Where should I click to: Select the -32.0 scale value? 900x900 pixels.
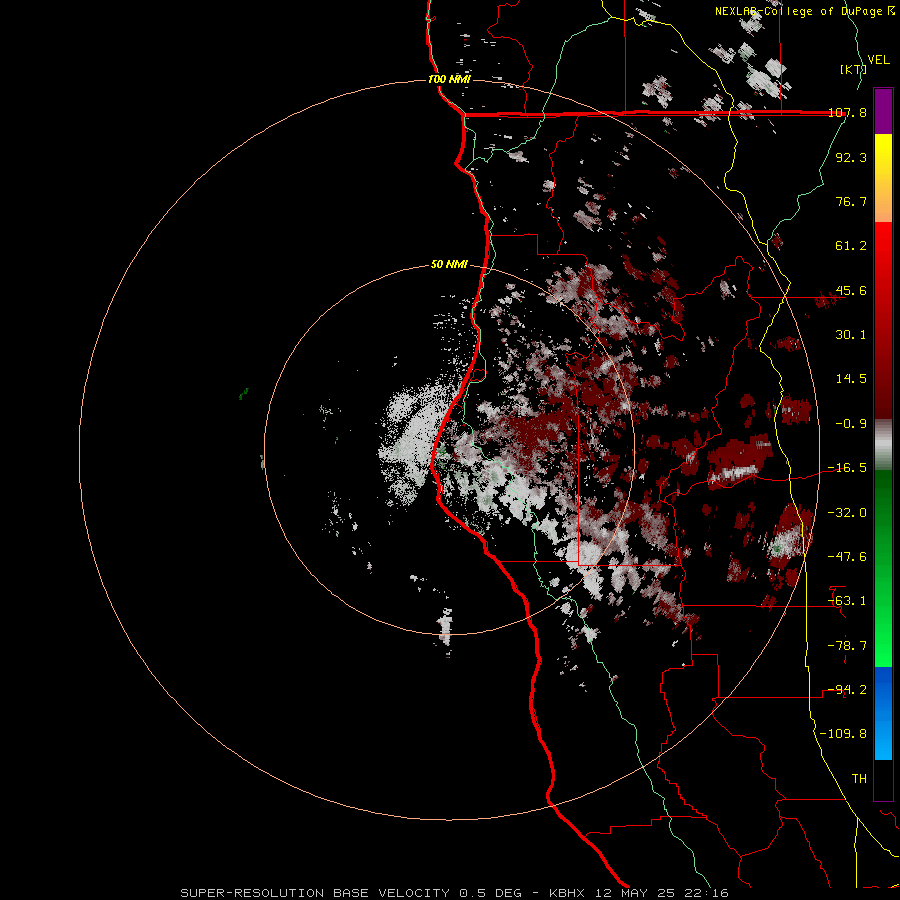pyautogui.click(x=847, y=513)
